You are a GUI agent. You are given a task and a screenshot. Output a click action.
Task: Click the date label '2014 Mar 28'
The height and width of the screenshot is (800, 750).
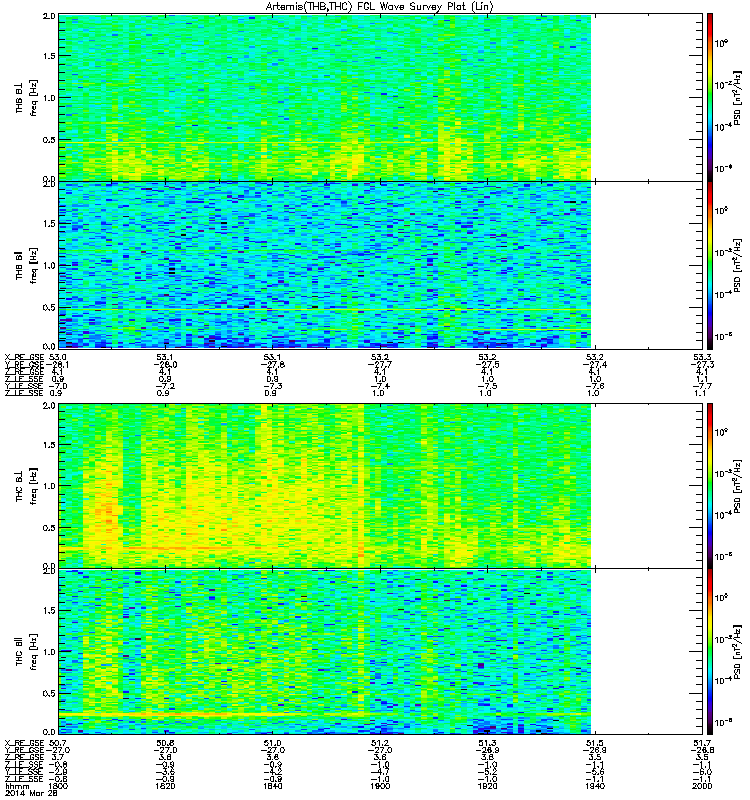(x=31, y=793)
